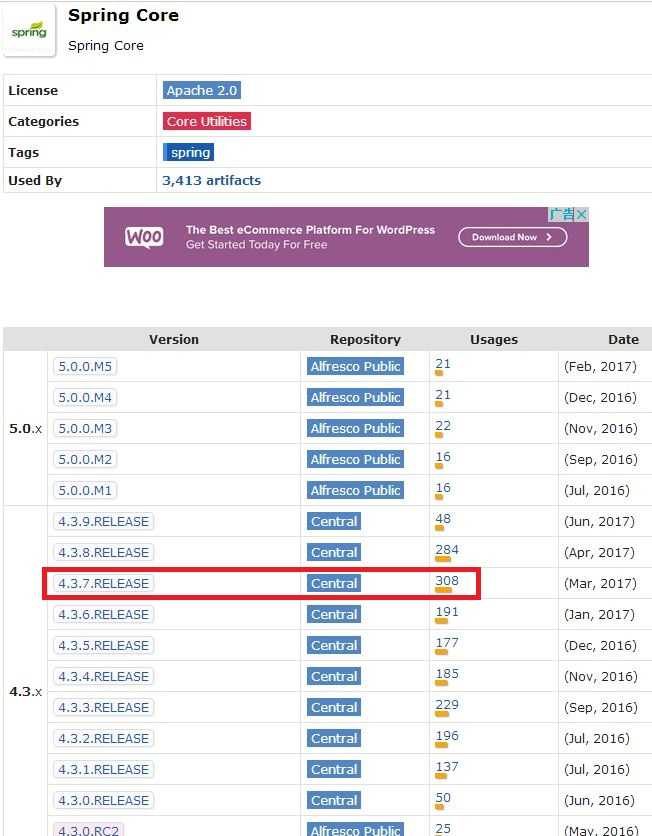Click Central repository for 4.3.2.RELEASE
Viewport: 652px width, 836px height.
point(334,738)
